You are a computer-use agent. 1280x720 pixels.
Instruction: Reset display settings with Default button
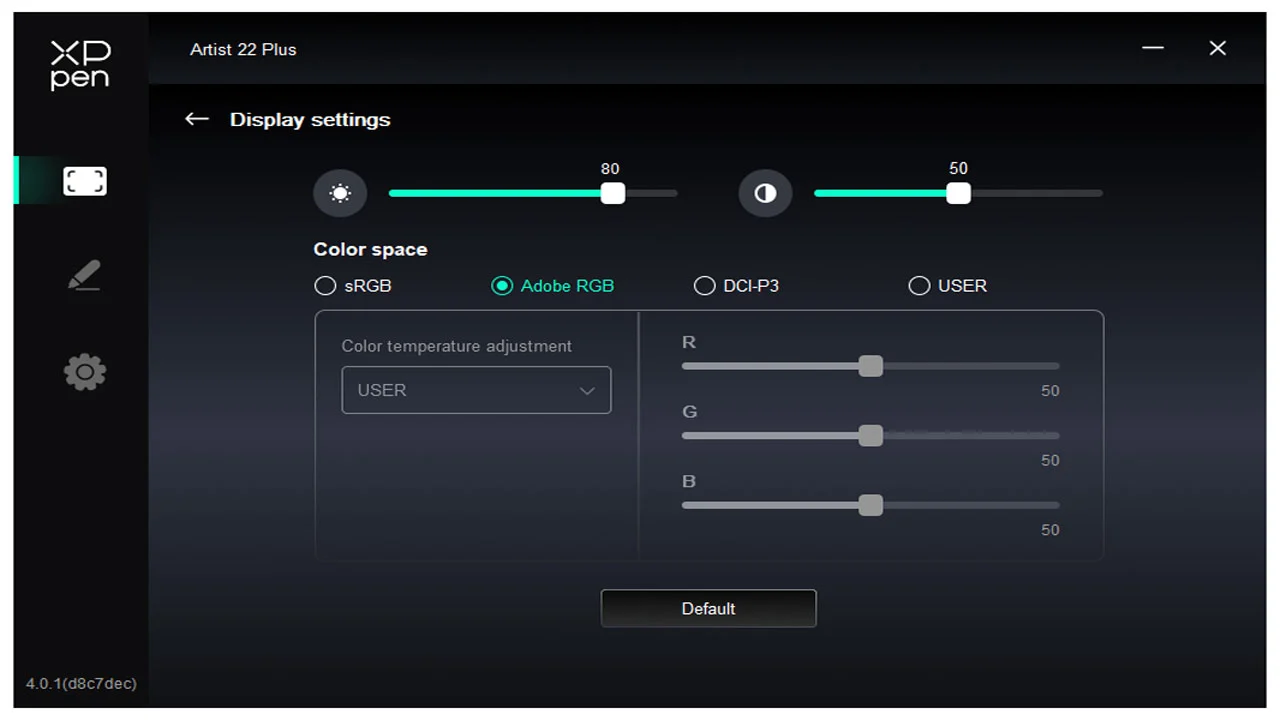[708, 608]
